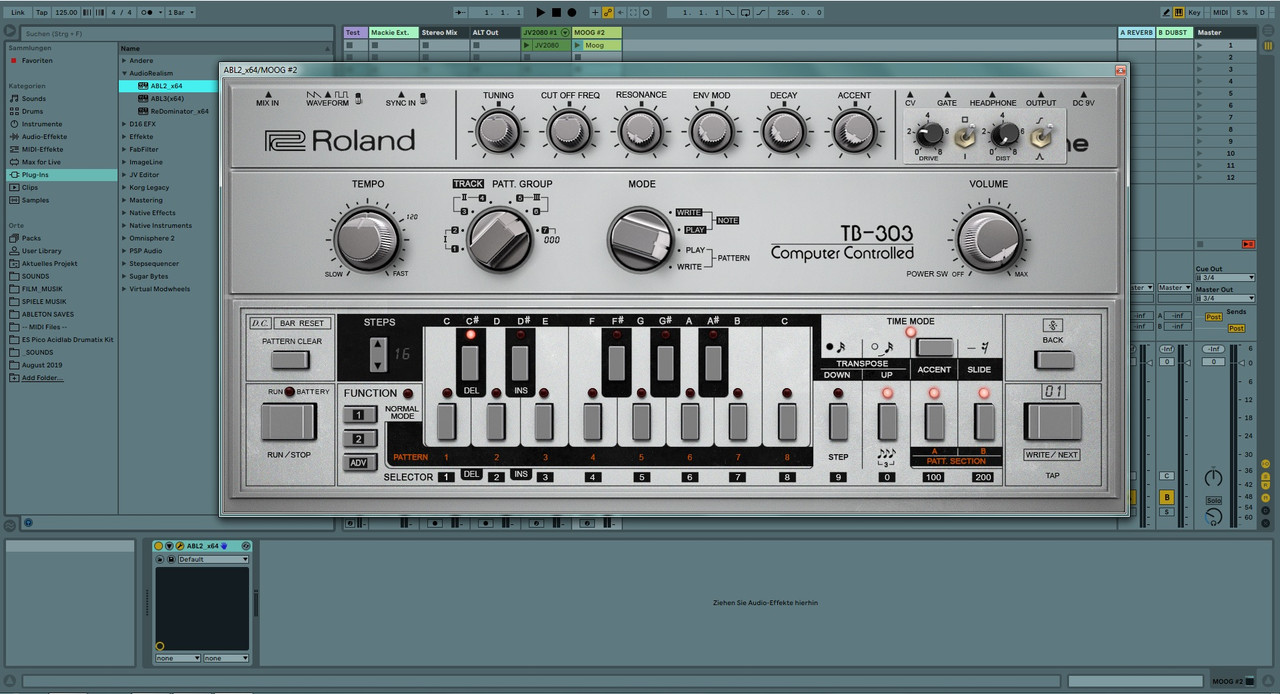The height and width of the screenshot is (694, 1280).
Task: Click the TB-303 TUNING knob
Action: [x=498, y=131]
